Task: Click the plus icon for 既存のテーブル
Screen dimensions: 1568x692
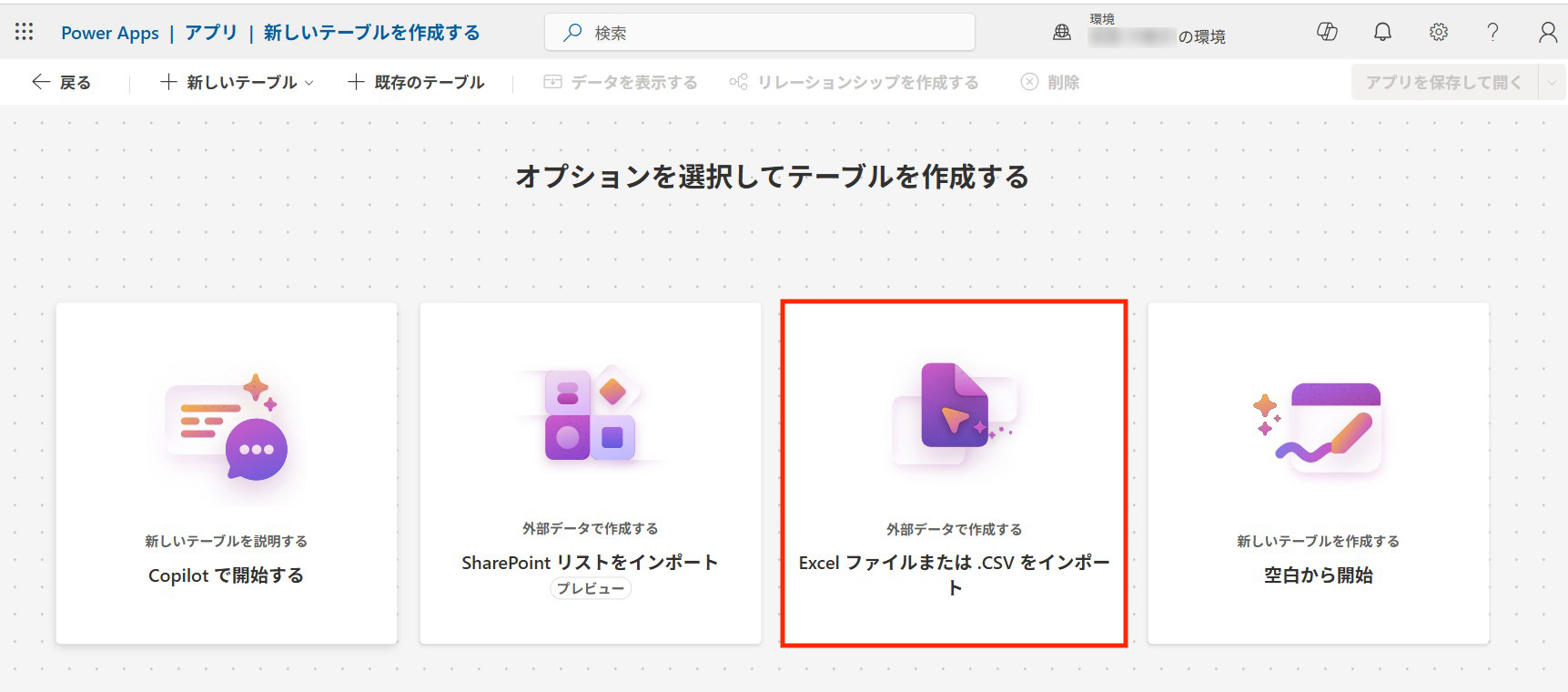Action: (x=356, y=82)
